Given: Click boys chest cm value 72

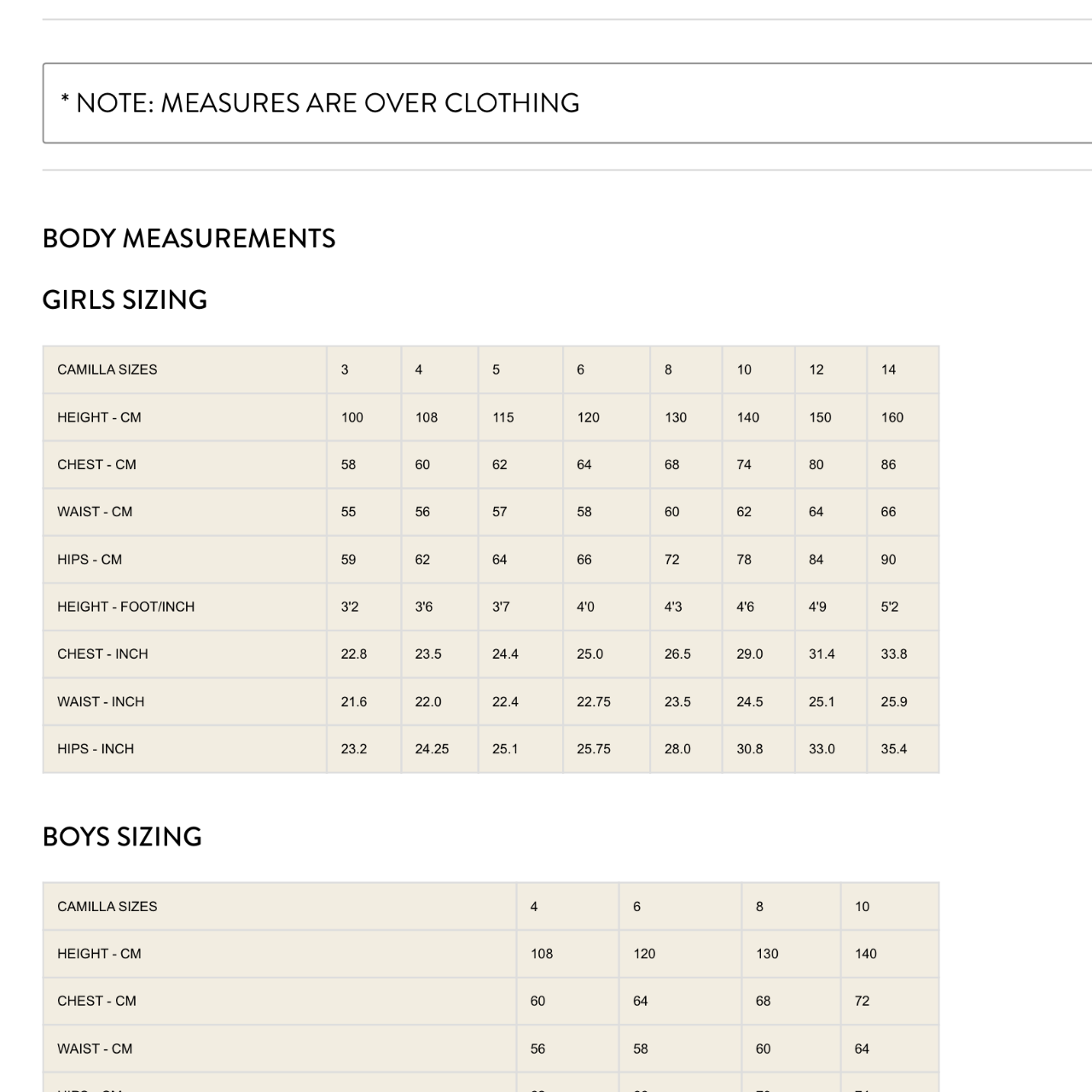Looking at the screenshot, I should tap(862, 1001).
